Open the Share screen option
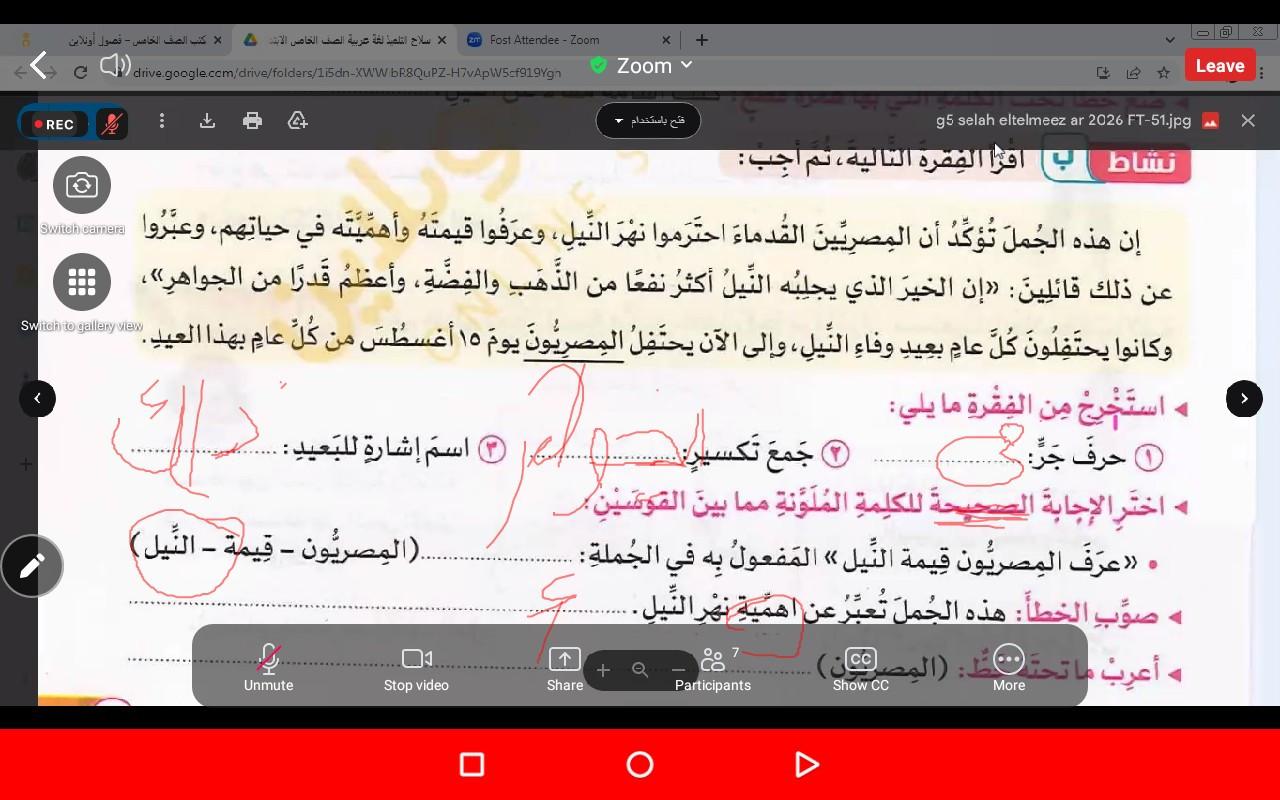This screenshot has height=800, width=1280. point(565,667)
